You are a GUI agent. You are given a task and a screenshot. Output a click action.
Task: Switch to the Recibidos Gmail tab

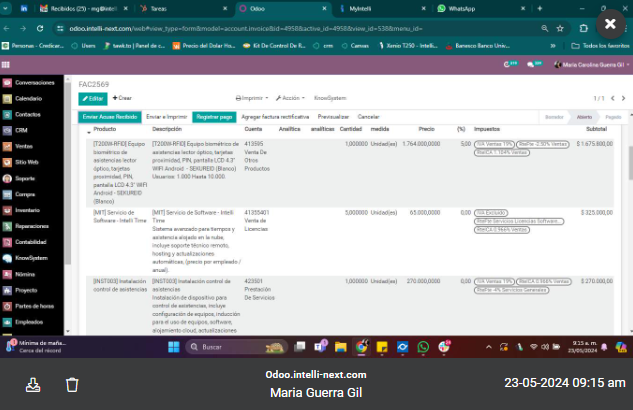pyautogui.click(x=83, y=8)
